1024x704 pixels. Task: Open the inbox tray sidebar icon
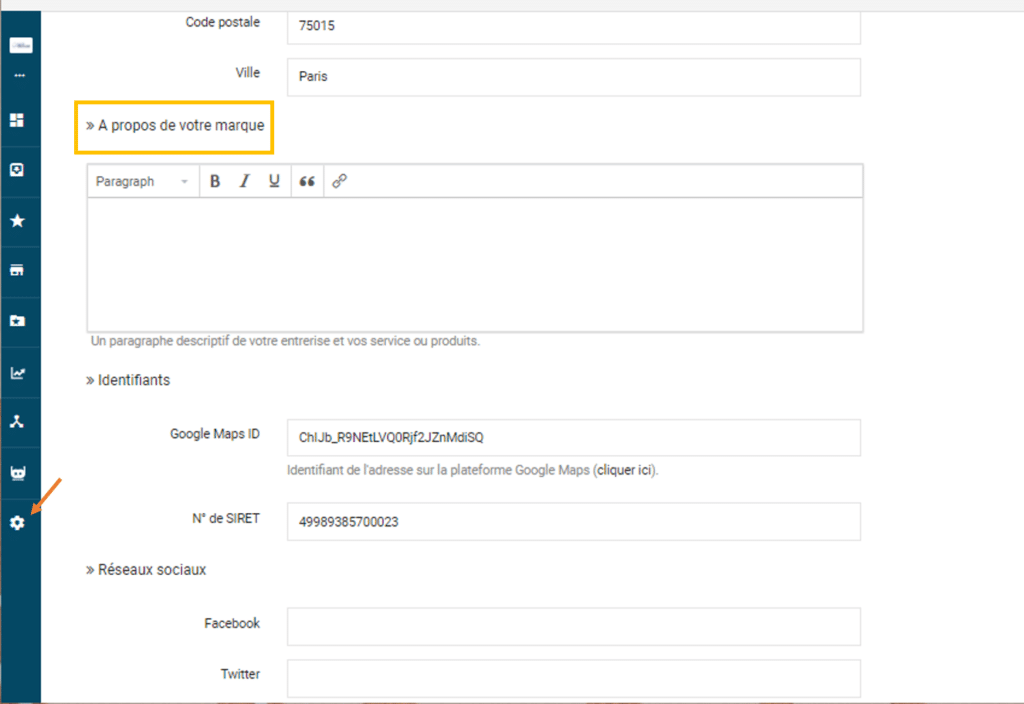coord(17,170)
